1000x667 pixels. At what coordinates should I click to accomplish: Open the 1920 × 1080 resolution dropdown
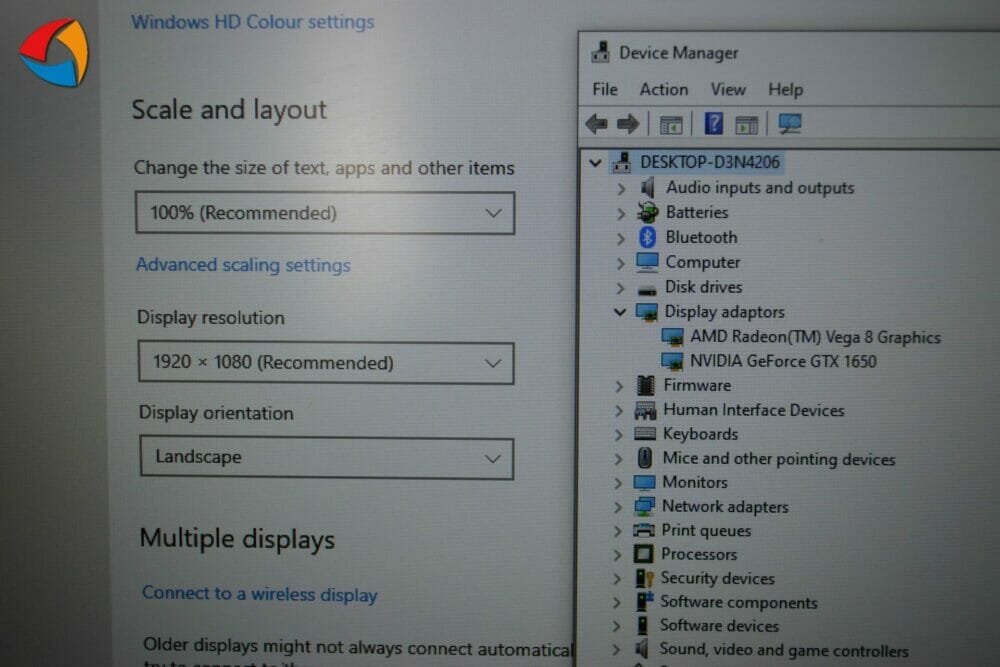(326, 363)
